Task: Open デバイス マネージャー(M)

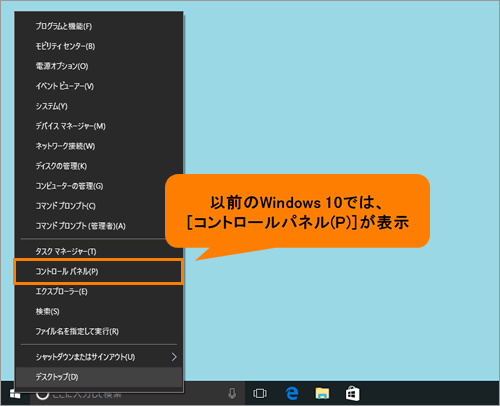Action: click(x=99, y=126)
